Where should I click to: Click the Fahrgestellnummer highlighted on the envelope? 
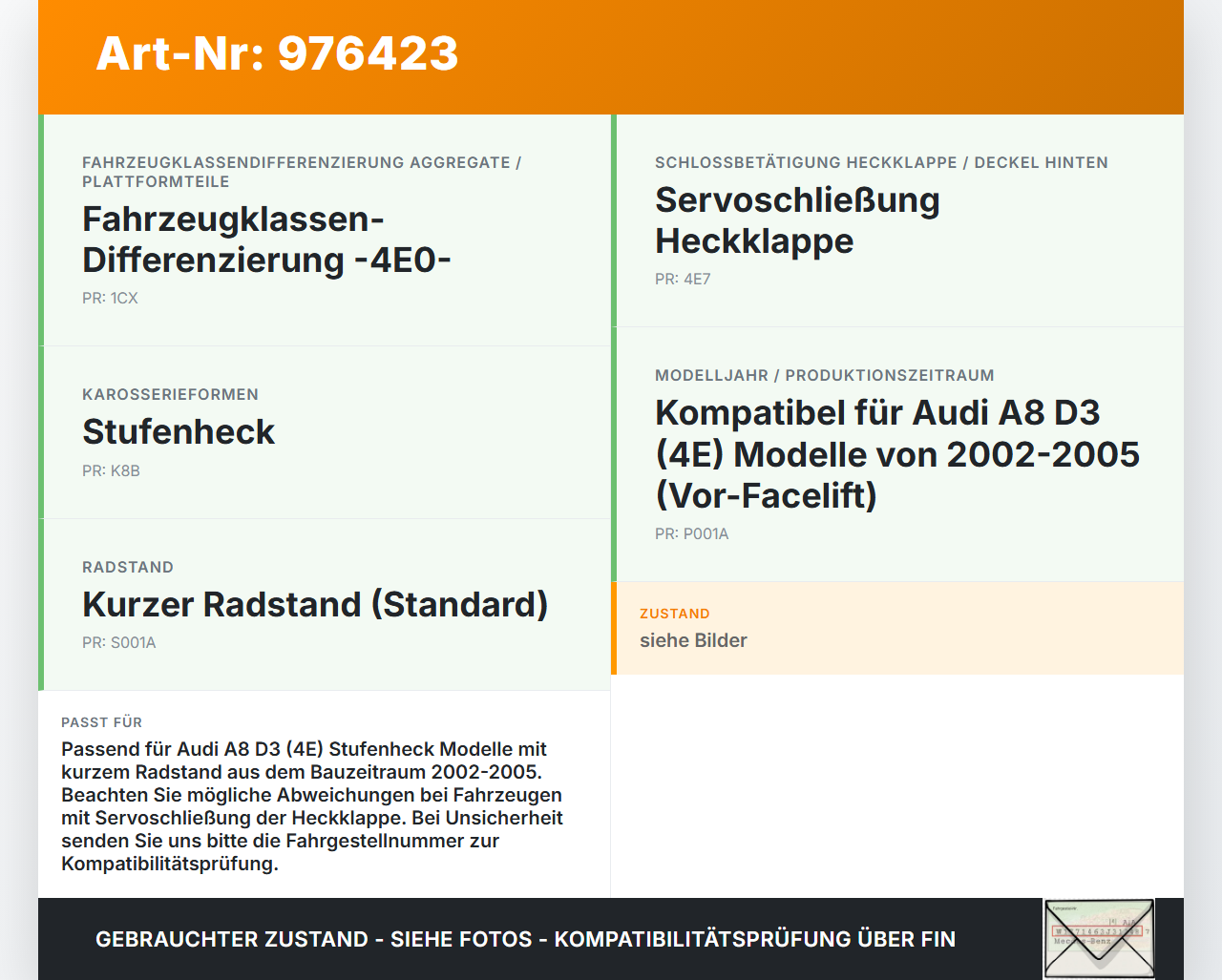(1098, 928)
